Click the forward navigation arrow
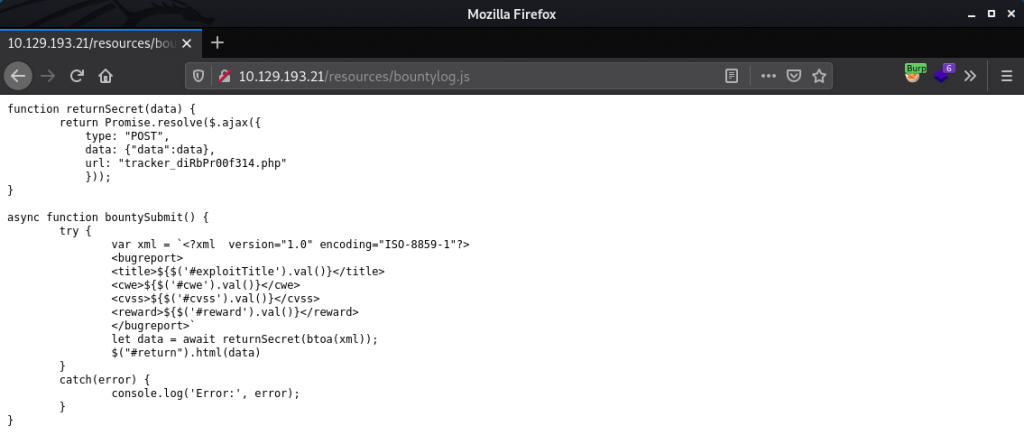 [x=48, y=75]
